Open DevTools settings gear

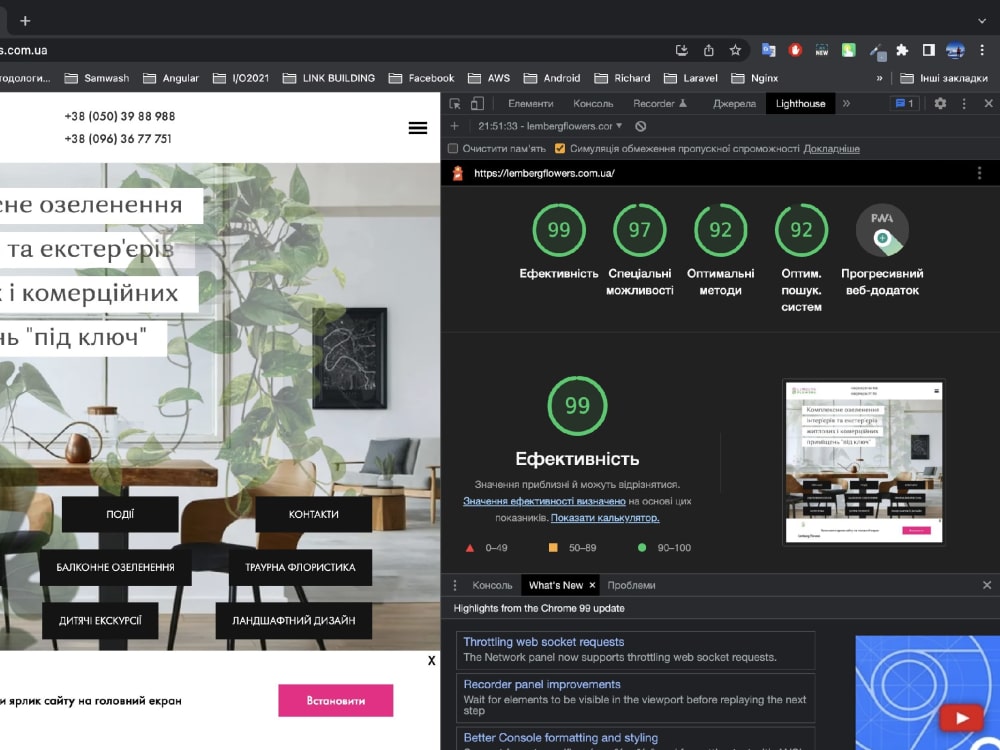pos(940,103)
